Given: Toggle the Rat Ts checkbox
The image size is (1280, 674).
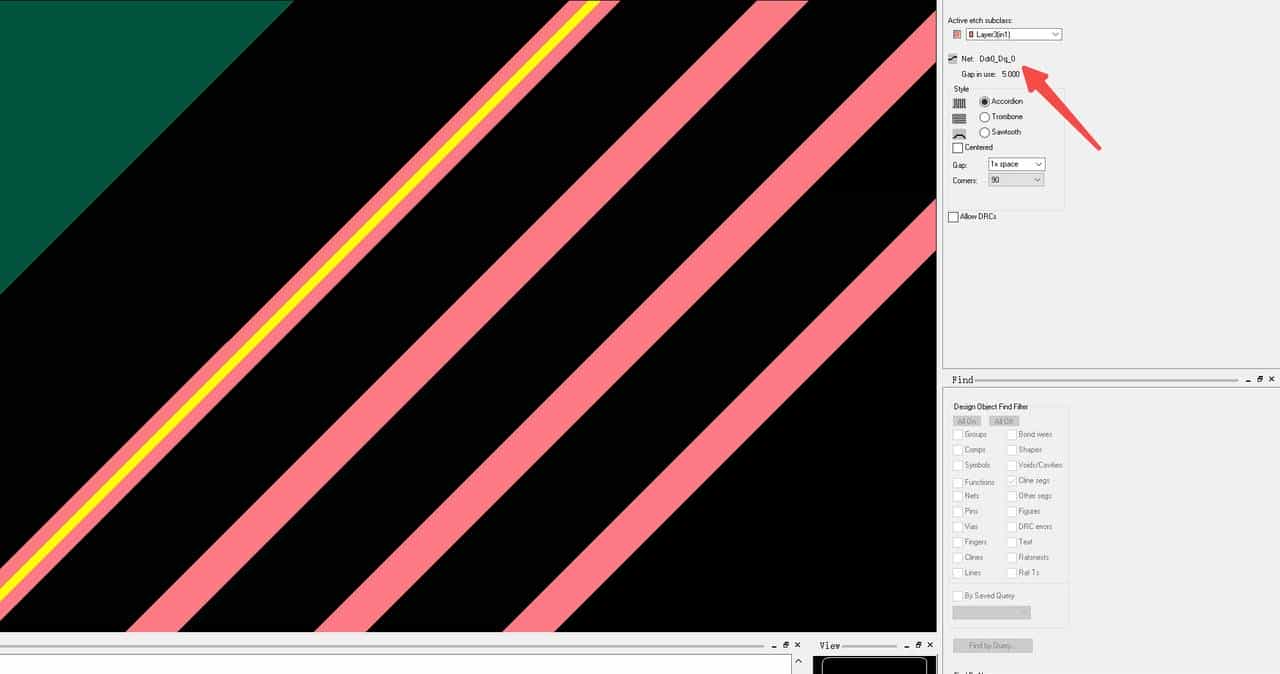Looking at the screenshot, I should pyautogui.click(x=1012, y=573).
